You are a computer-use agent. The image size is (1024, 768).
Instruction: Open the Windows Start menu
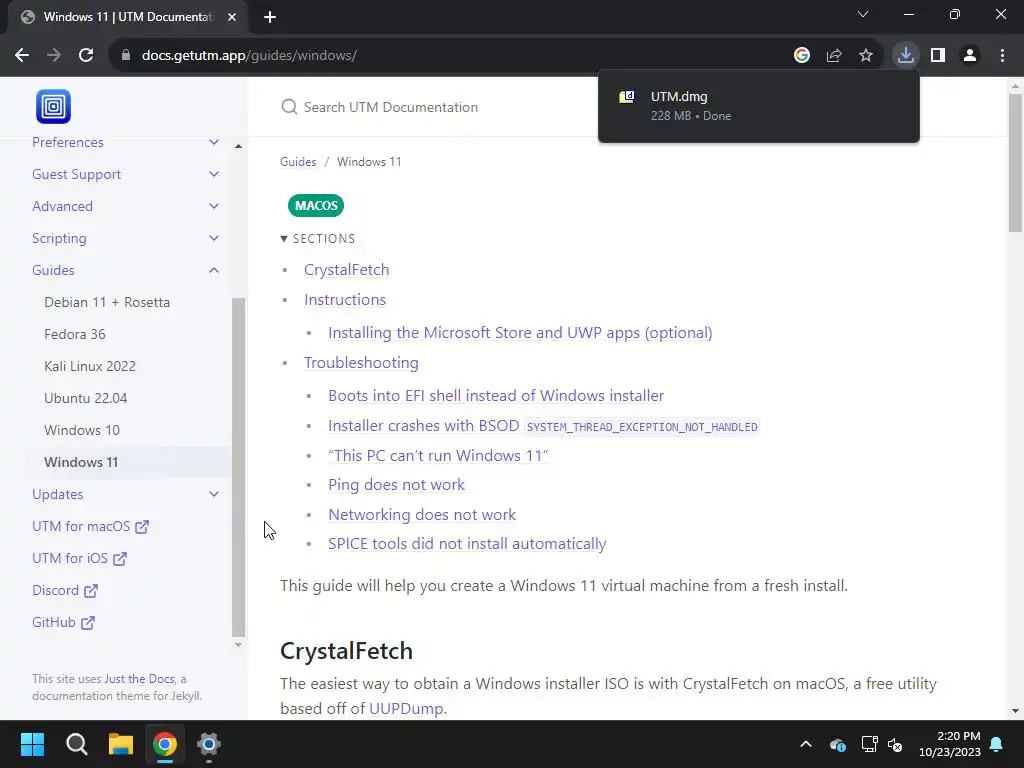pyautogui.click(x=32, y=744)
